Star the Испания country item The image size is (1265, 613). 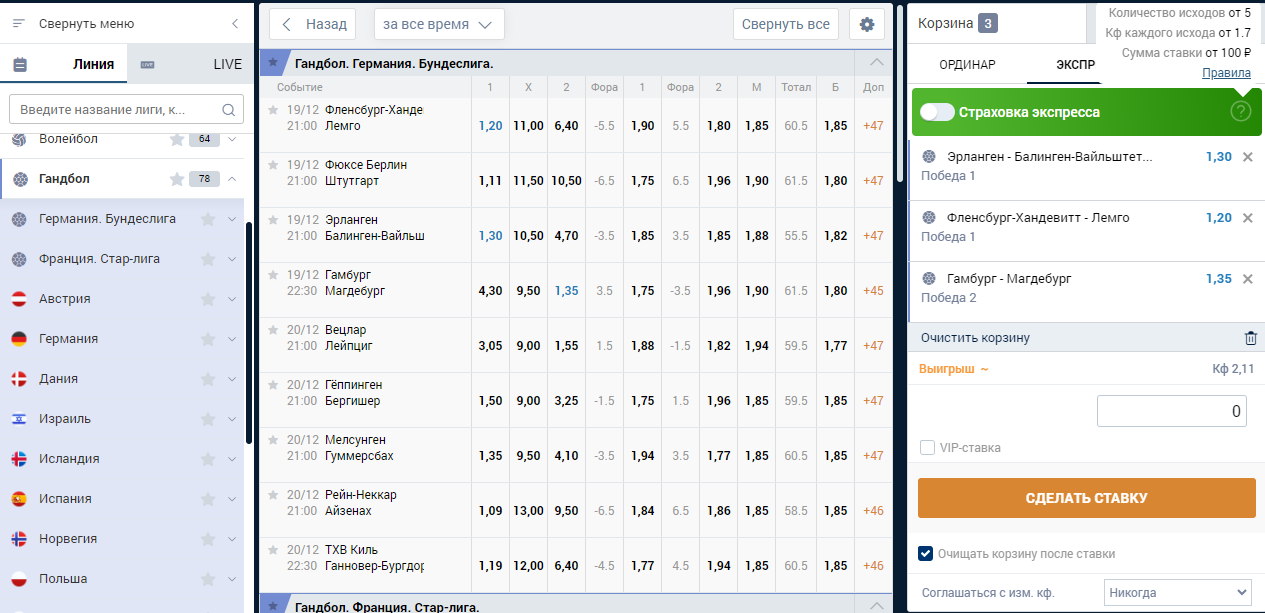(x=208, y=499)
